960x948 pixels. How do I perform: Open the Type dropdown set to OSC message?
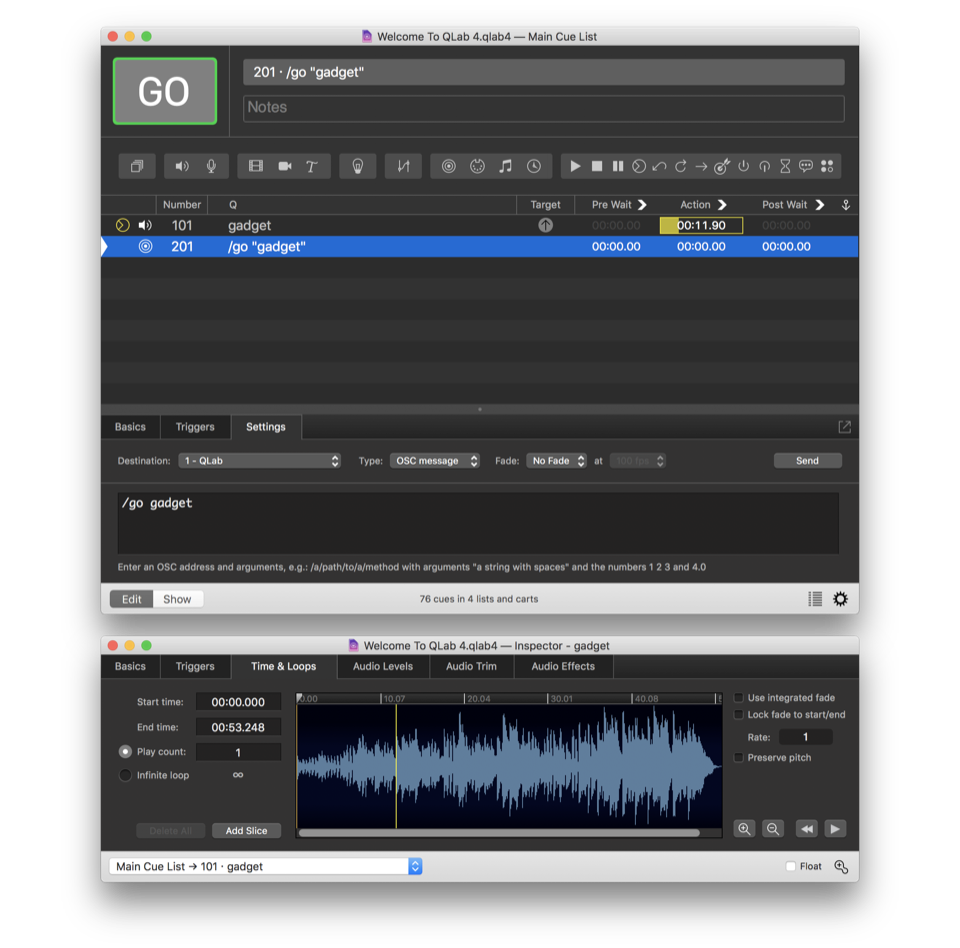pyautogui.click(x=434, y=461)
